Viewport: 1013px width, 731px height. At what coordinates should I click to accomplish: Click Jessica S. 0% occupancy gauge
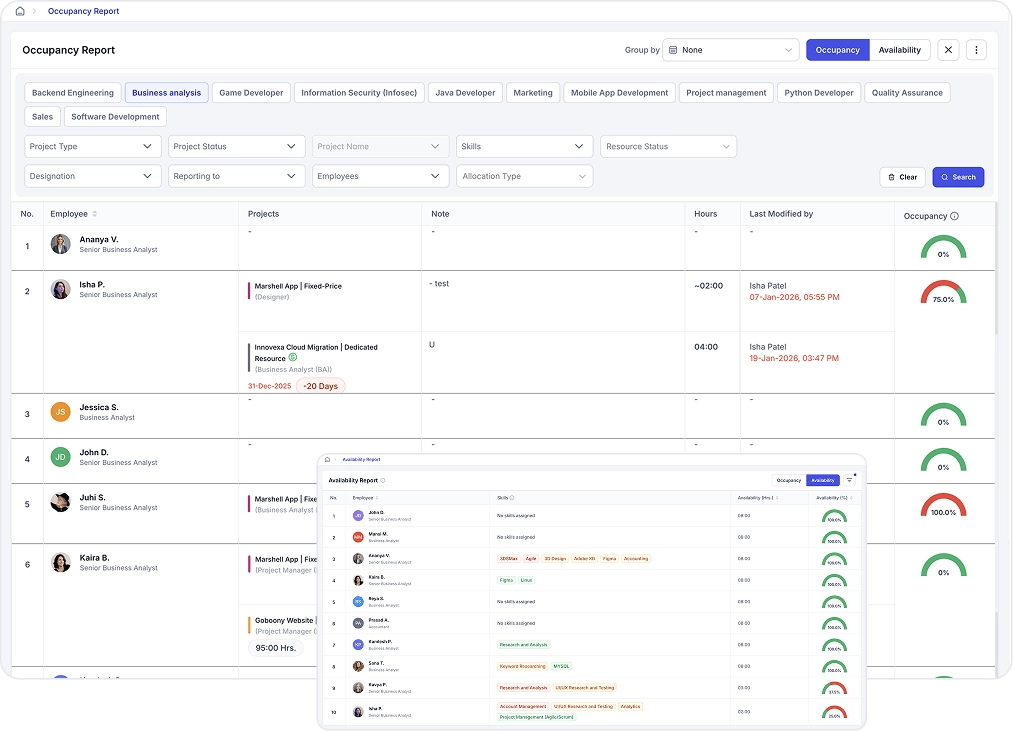click(943, 416)
